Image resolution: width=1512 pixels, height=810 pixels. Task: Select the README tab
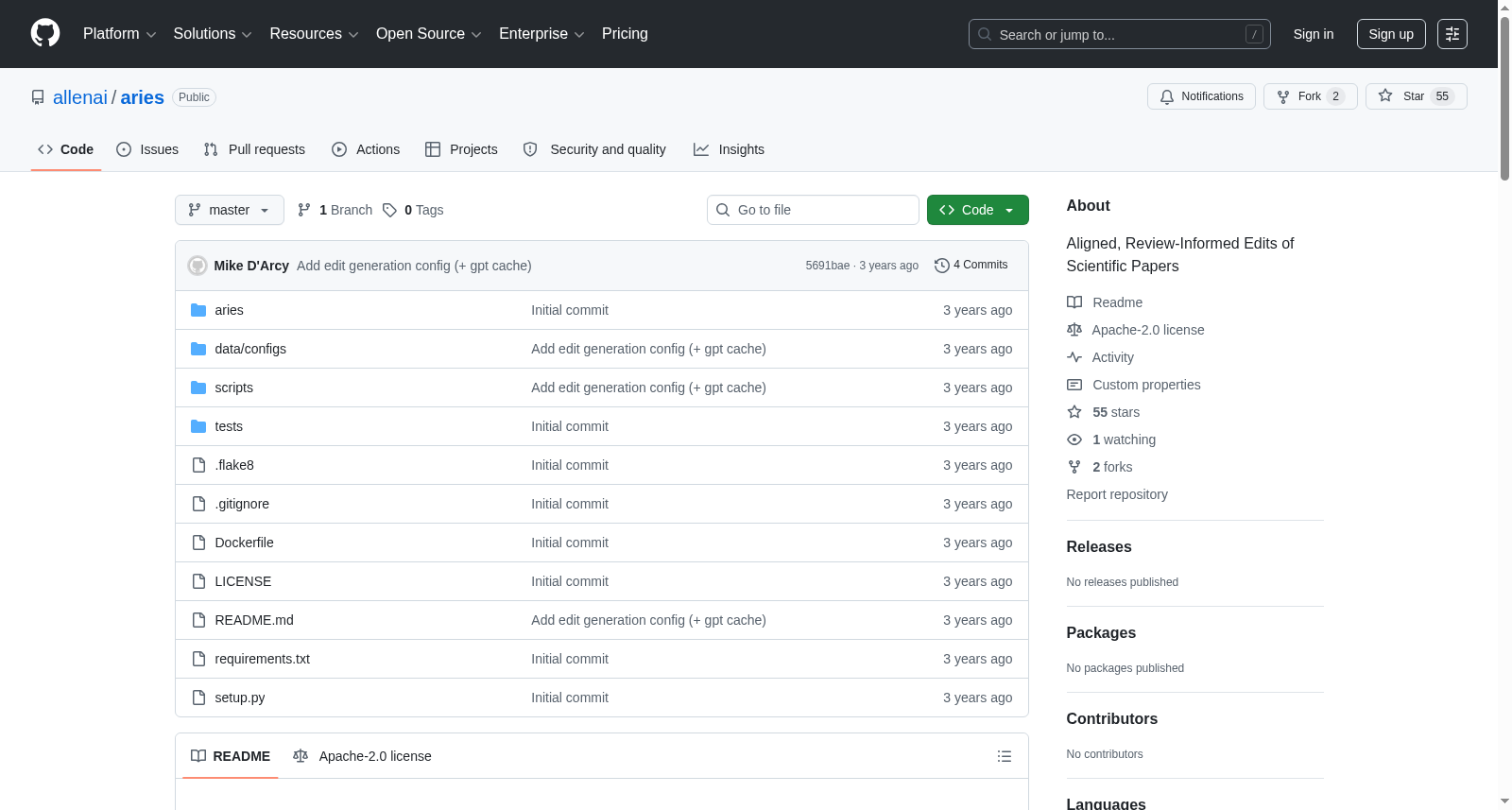[231, 756]
